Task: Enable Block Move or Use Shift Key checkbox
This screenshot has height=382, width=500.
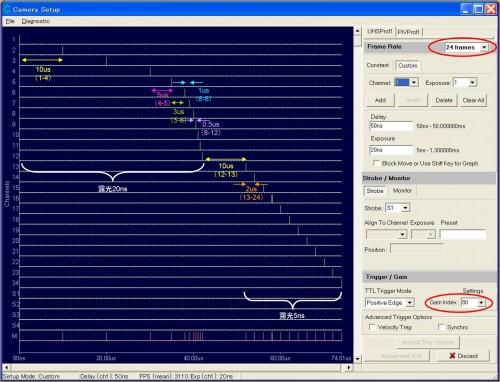Action: point(376,163)
